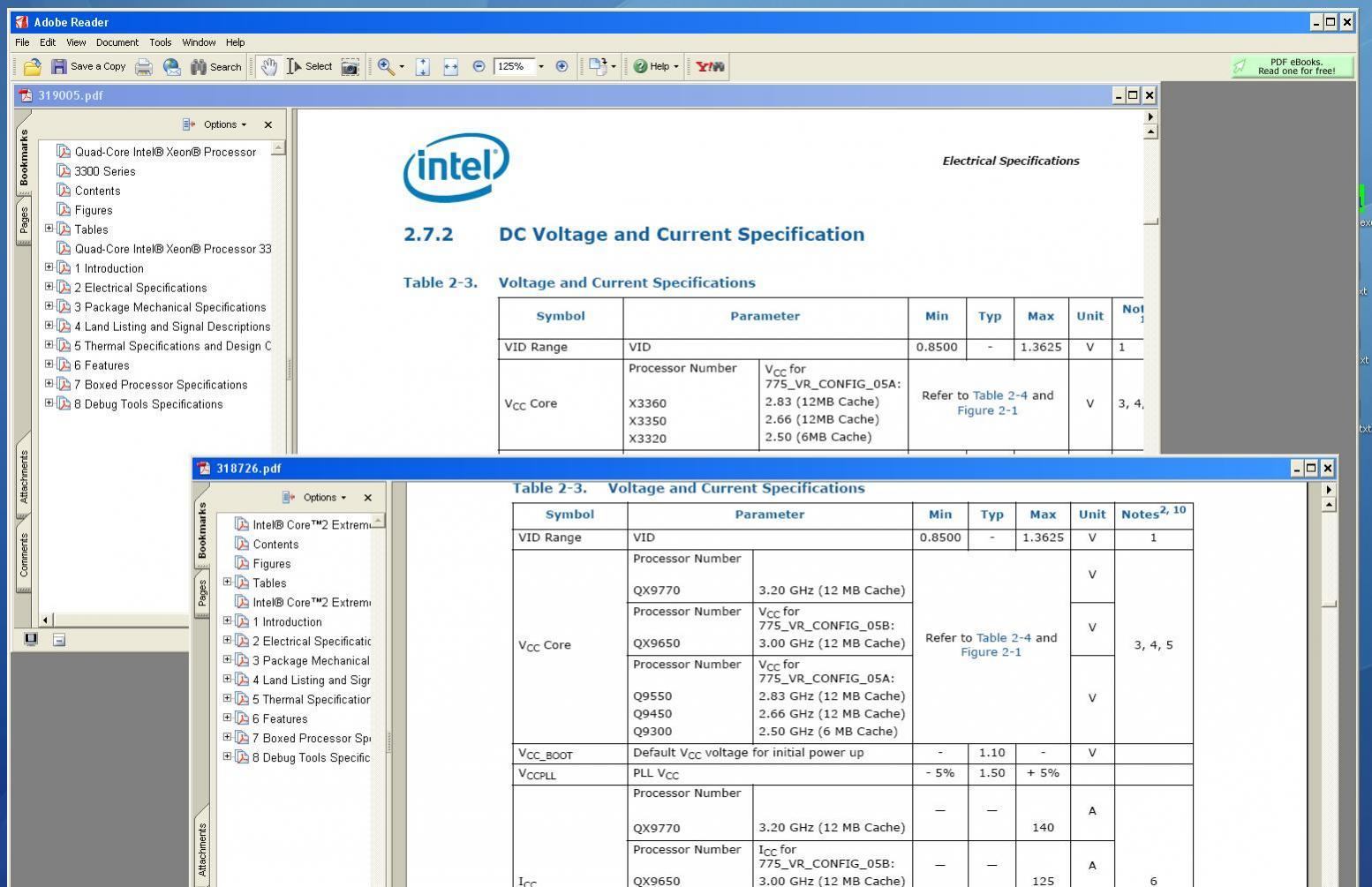
Task: Open the Edit menu
Action: point(48,42)
